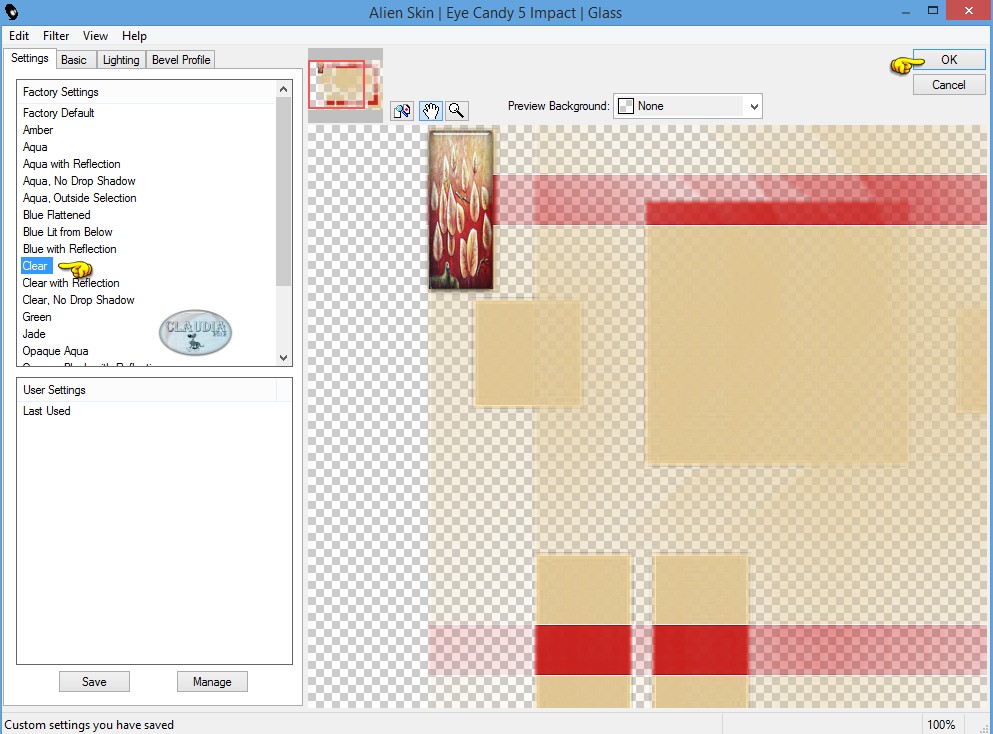This screenshot has width=993, height=734.
Task: Select the Opaque Aqua preset
Action: [56, 351]
